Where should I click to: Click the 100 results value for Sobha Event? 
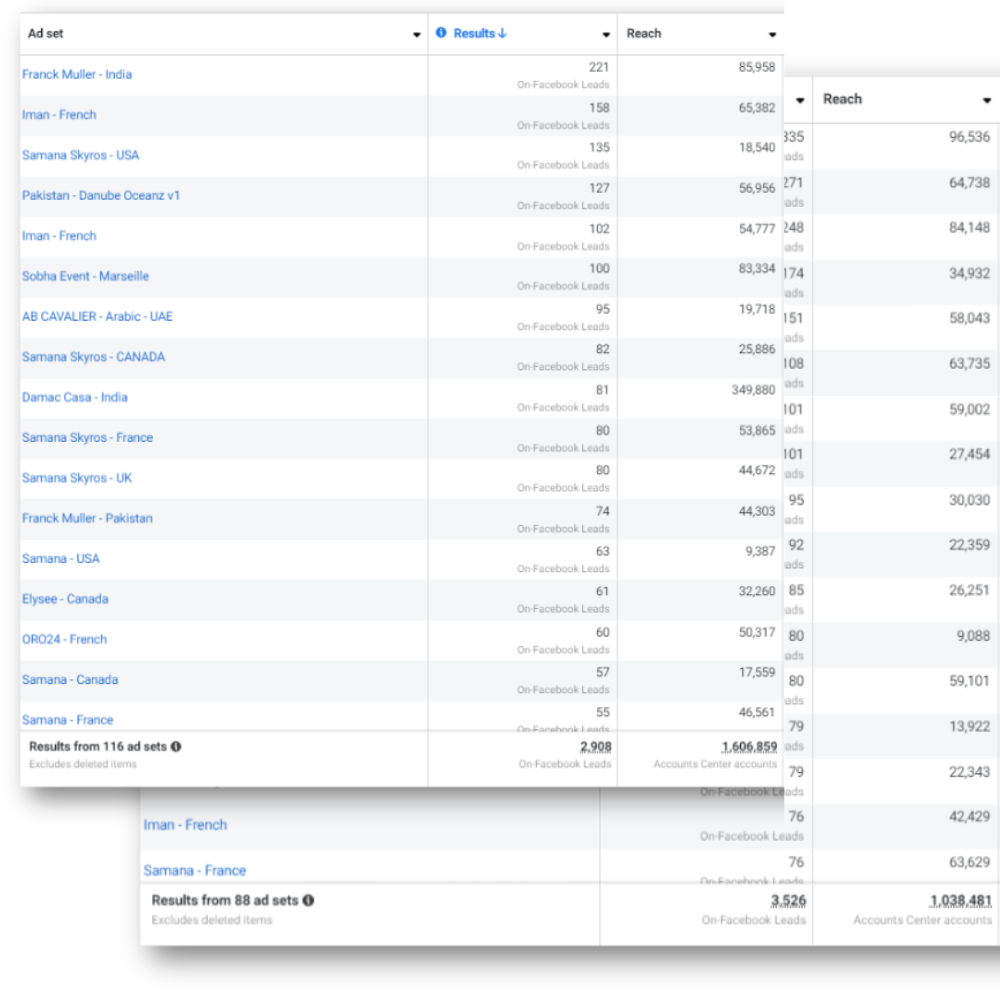(599, 268)
